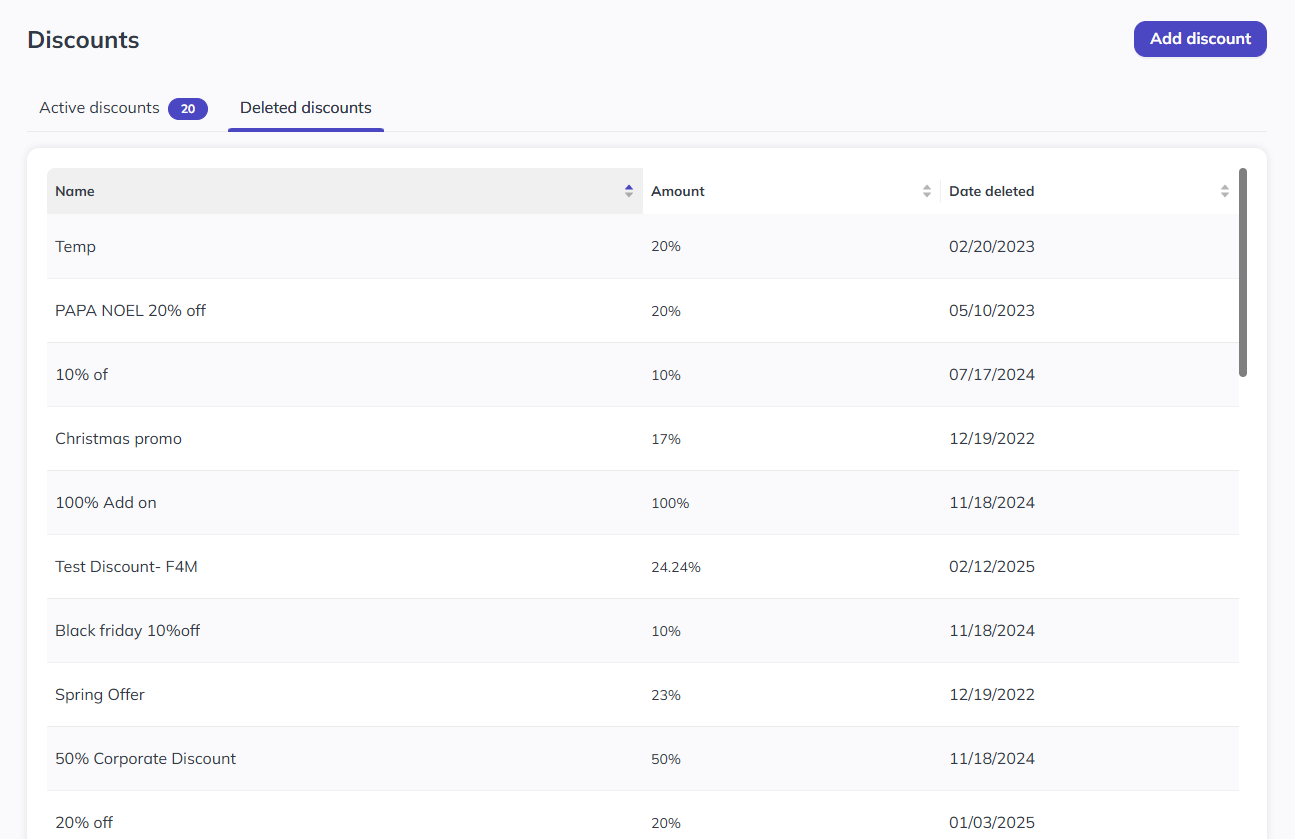The height and width of the screenshot is (839, 1295).
Task: Select the Spring Offer name
Action: tap(100, 695)
